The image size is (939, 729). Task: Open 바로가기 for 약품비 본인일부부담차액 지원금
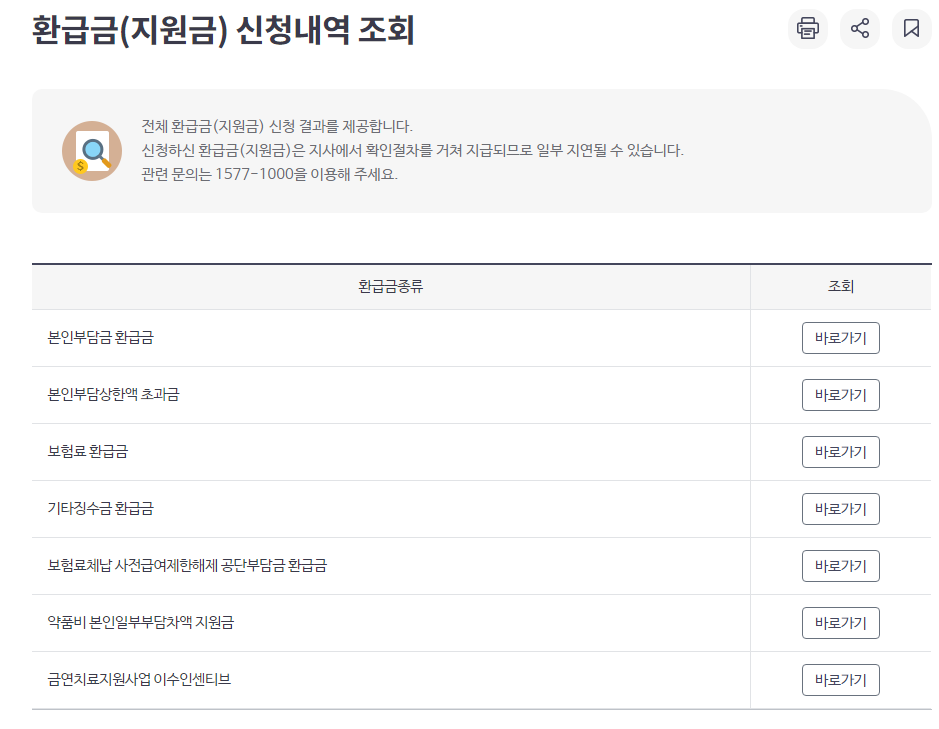(841, 622)
